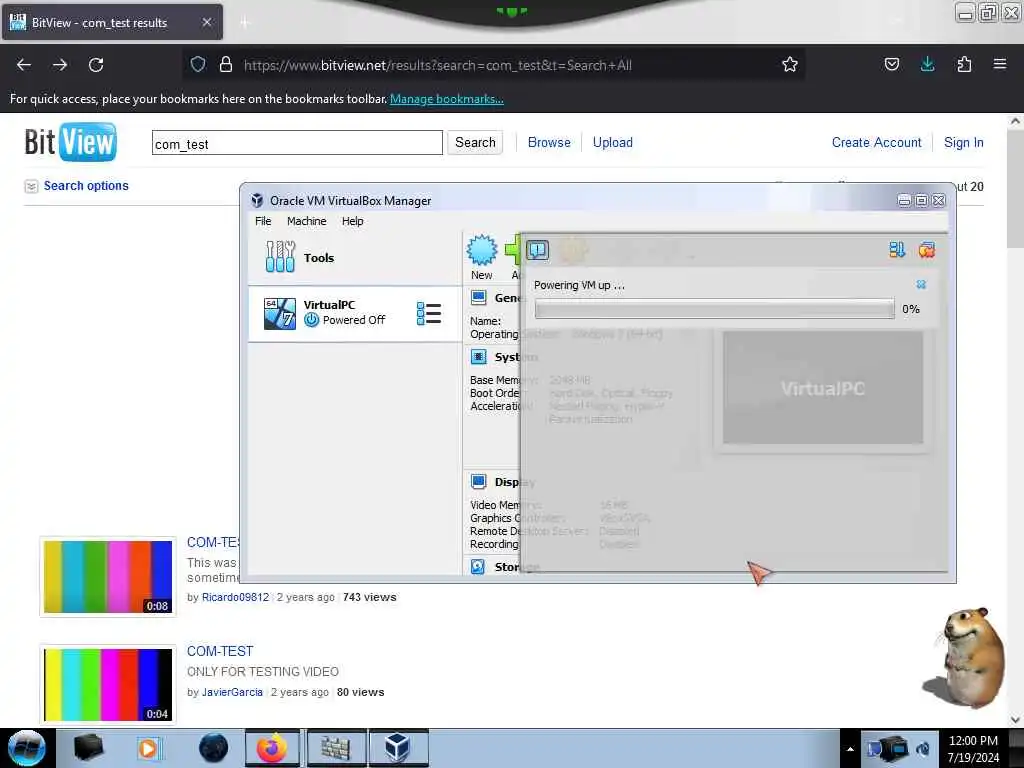Open the Help menu in VirtualBox Manager

353,221
